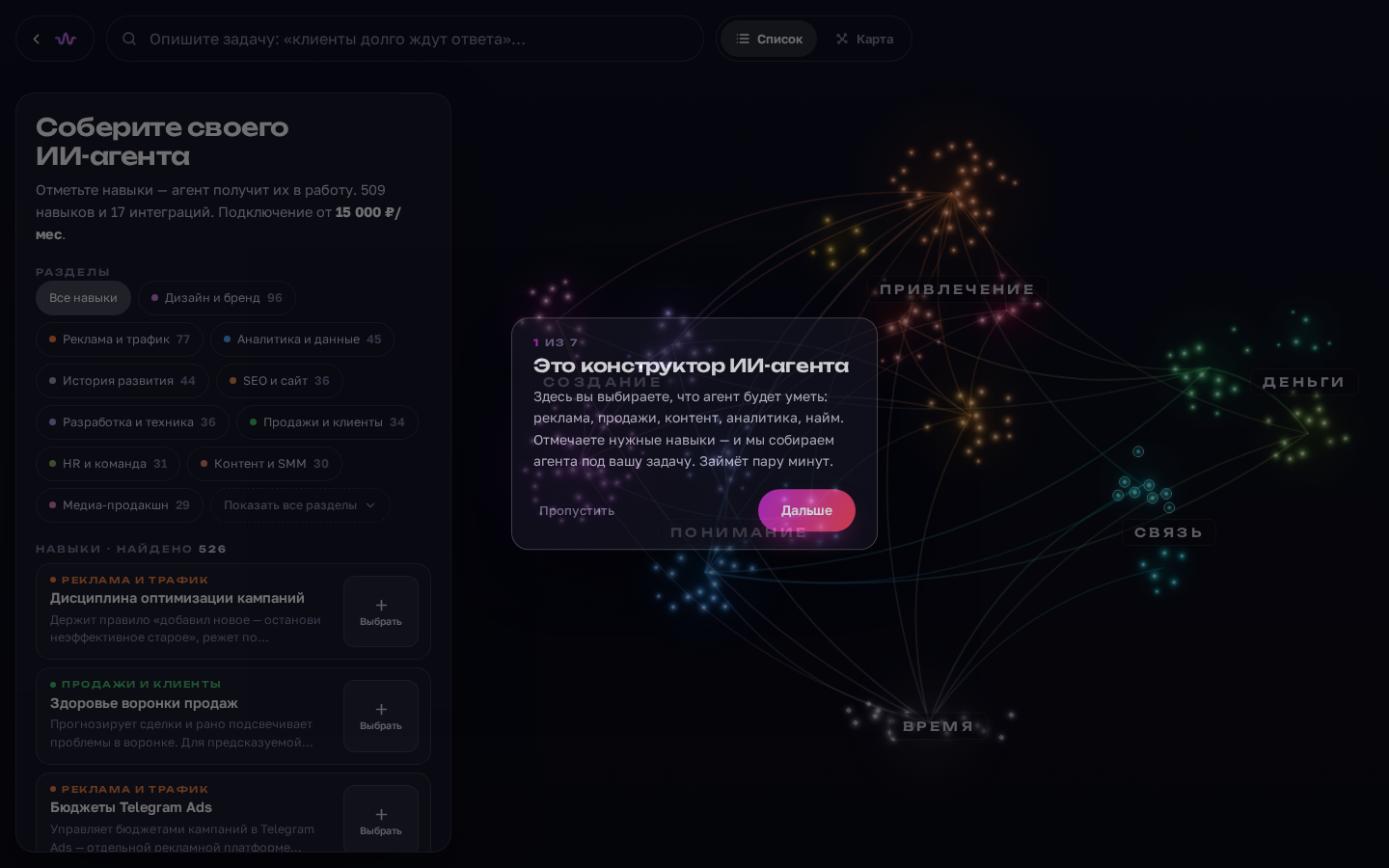Toggle the Аналитика и данные filter chip
This screenshot has width=1389, height=868.
pyautogui.click(x=303, y=339)
